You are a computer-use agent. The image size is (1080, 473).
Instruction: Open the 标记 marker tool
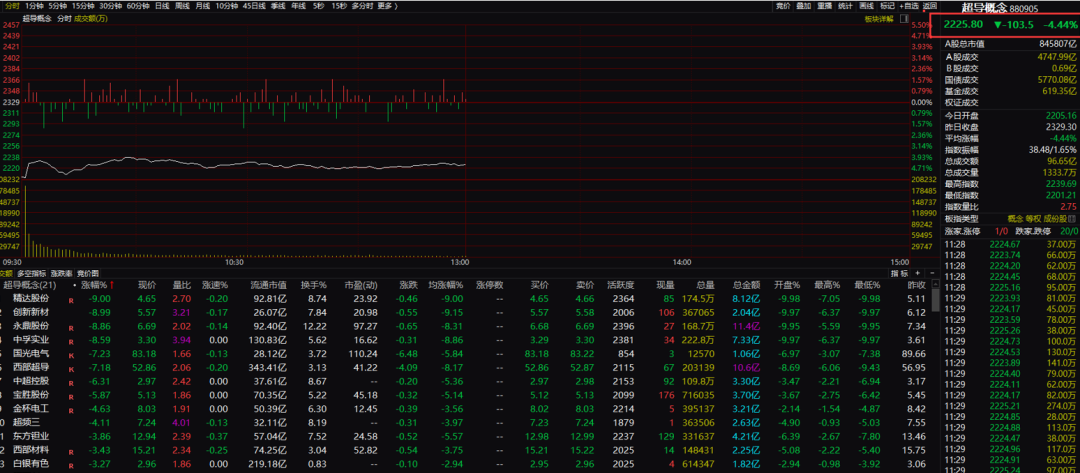click(887, 6)
